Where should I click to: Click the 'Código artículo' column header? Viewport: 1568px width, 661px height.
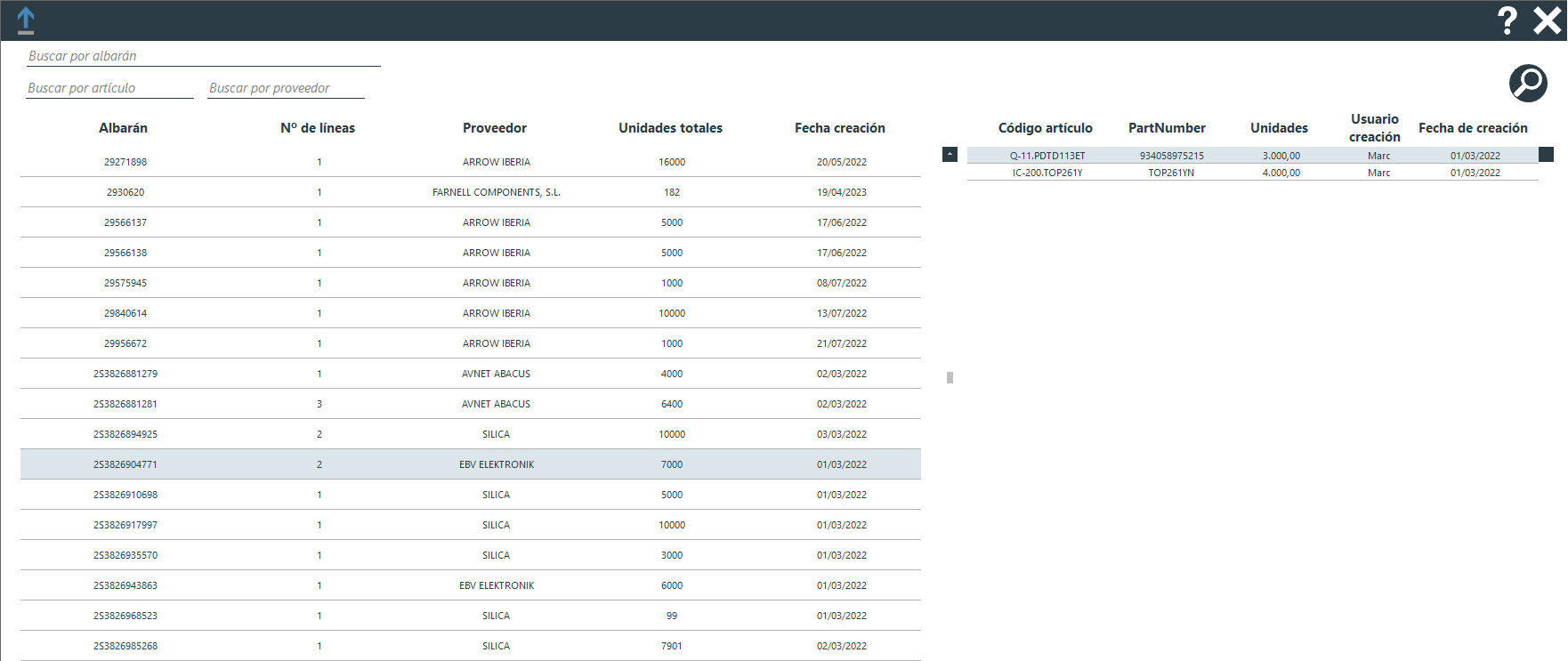pyautogui.click(x=1045, y=128)
